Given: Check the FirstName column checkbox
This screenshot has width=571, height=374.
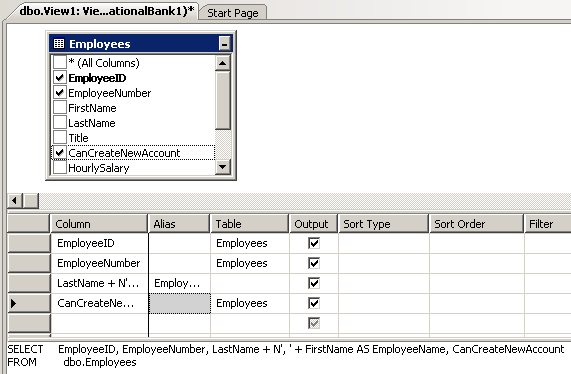Looking at the screenshot, I should coord(60,107).
